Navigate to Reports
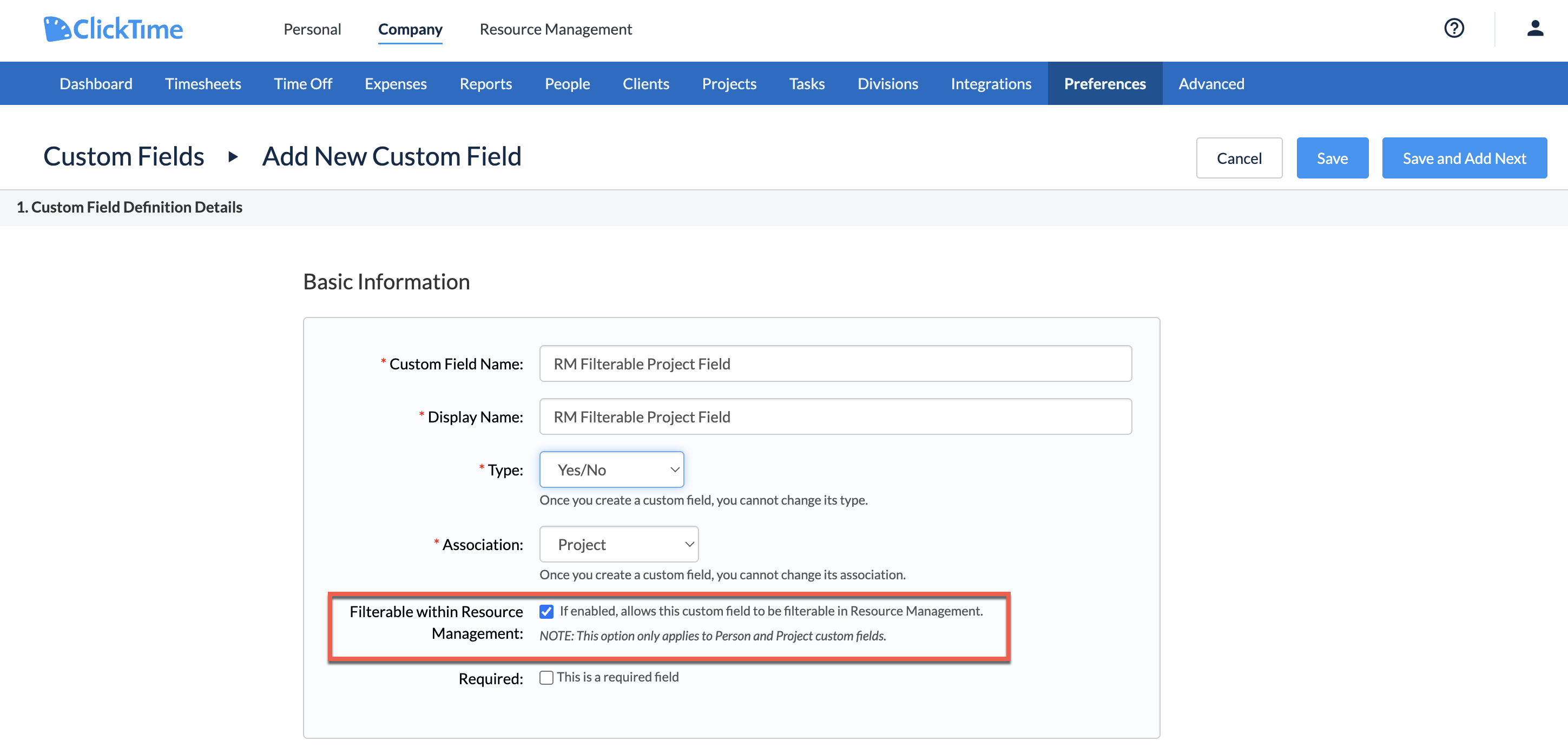 (485, 83)
